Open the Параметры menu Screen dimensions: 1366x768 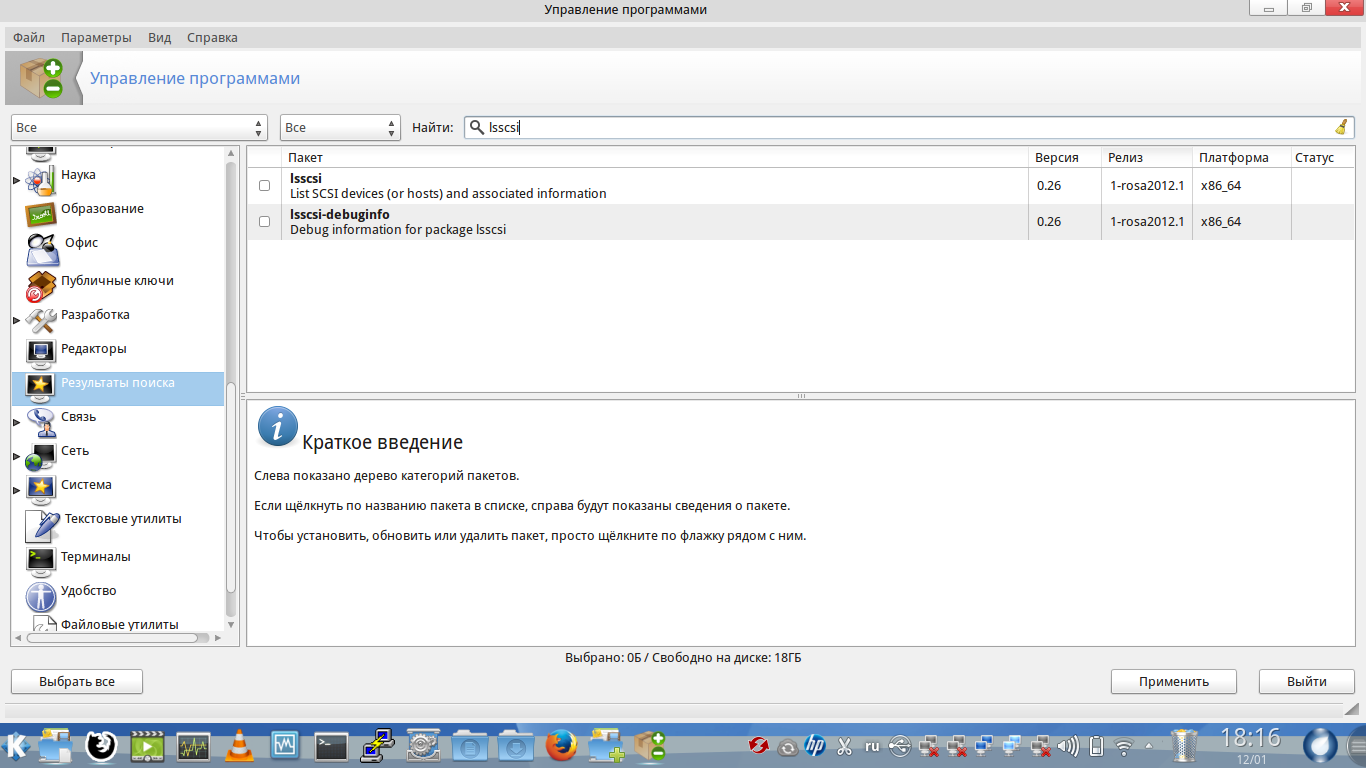pyautogui.click(x=96, y=37)
